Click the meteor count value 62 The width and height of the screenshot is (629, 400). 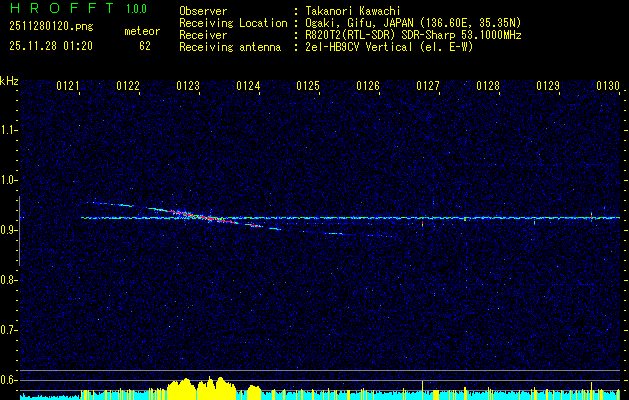coord(145,45)
